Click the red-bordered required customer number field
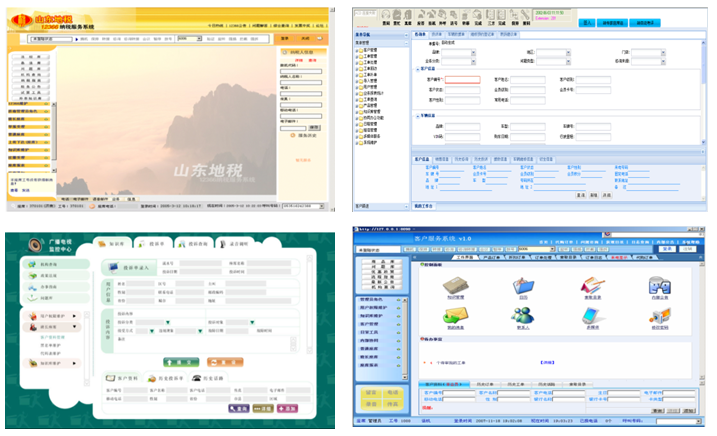 (x=462, y=80)
